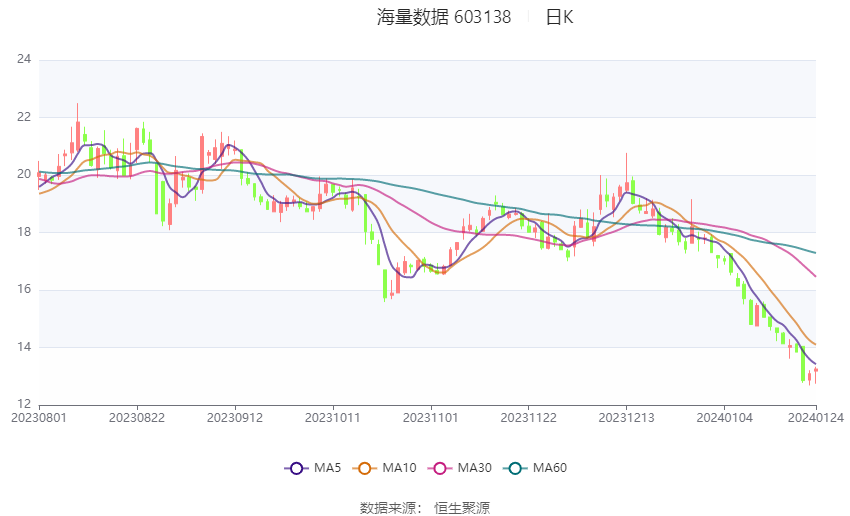Click the 12 price axis label
Viewport: 850px width, 516px height.
[24, 405]
